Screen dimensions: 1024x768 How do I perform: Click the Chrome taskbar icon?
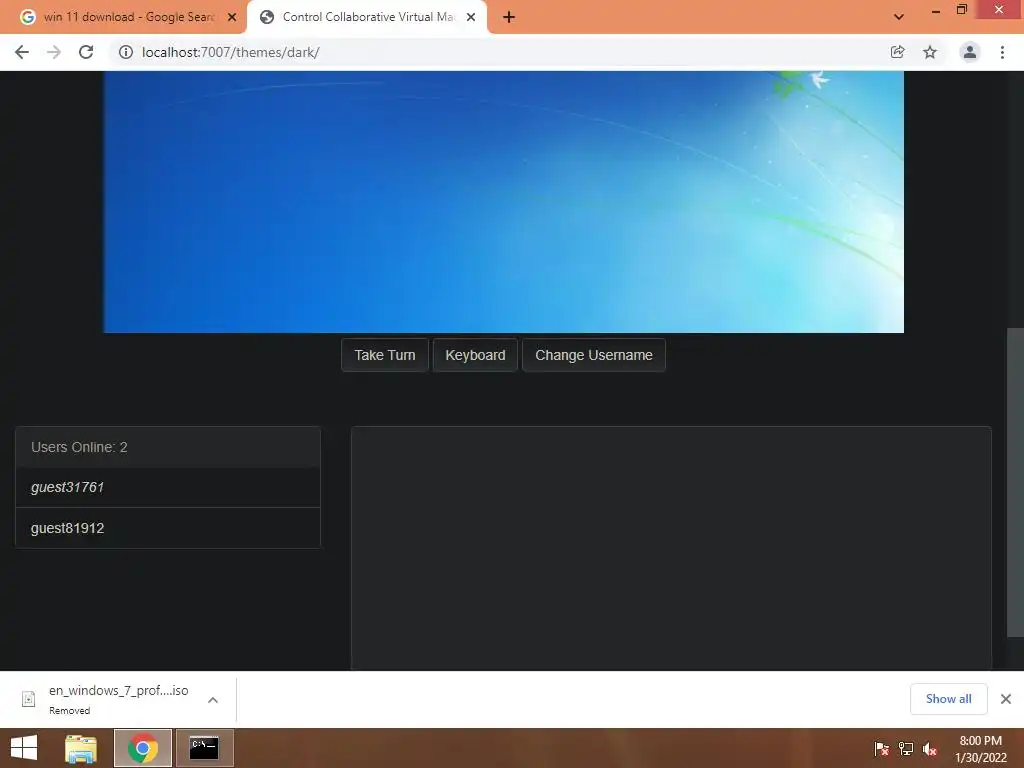(x=143, y=748)
